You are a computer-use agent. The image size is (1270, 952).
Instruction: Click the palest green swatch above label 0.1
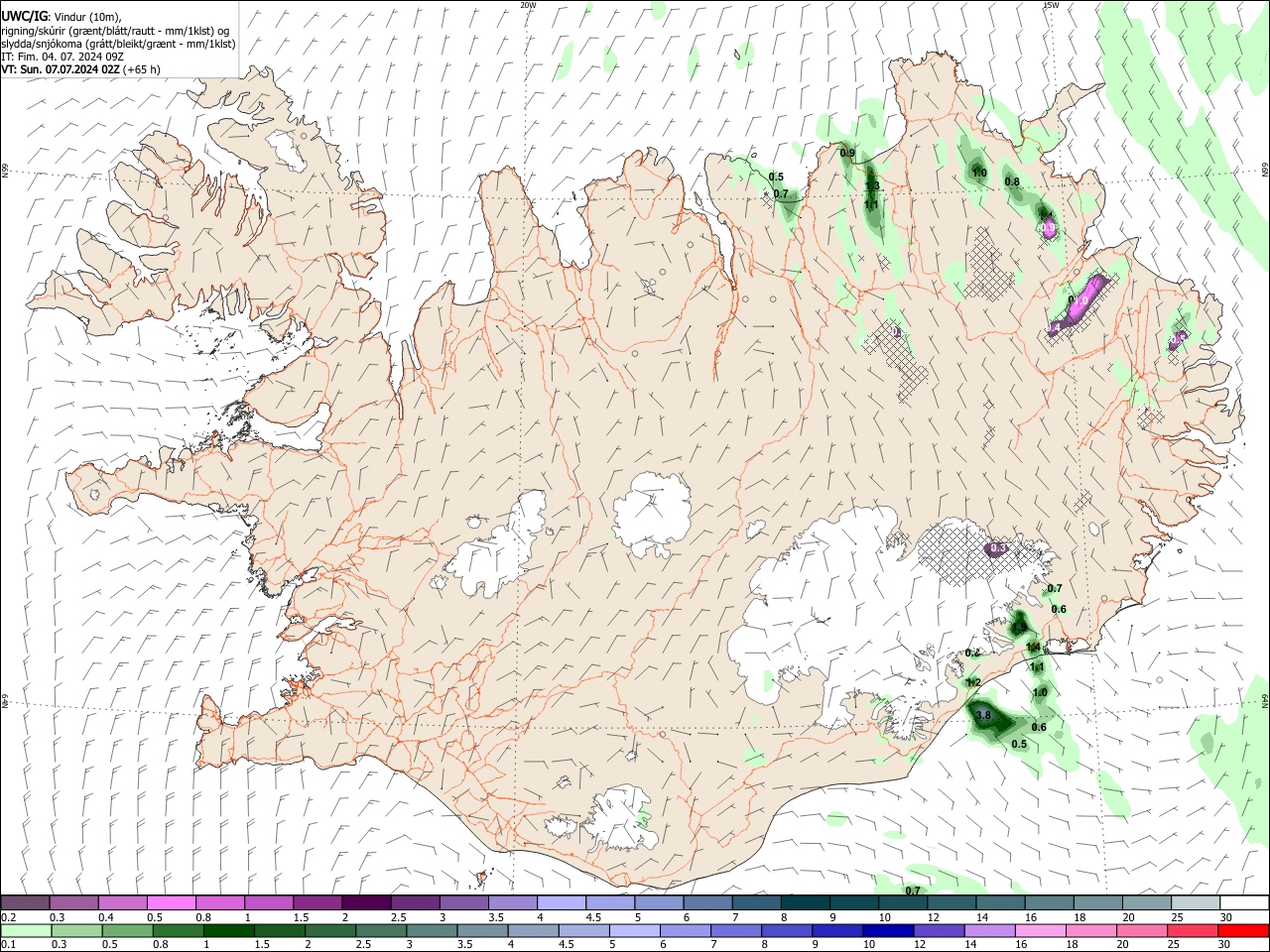click(25, 931)
